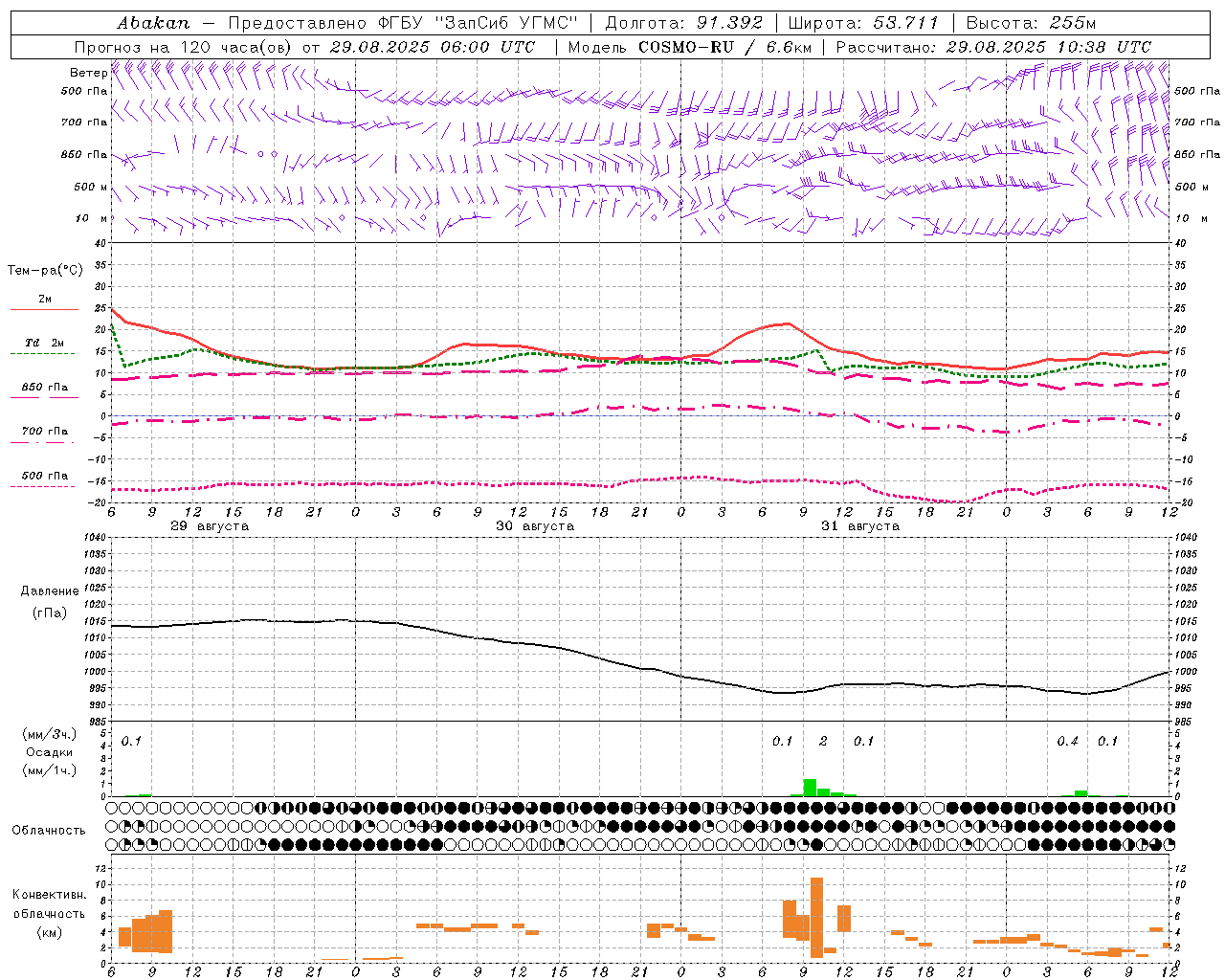
Task: Click the '10 м' wind level label on left
Action: point(92,218)
